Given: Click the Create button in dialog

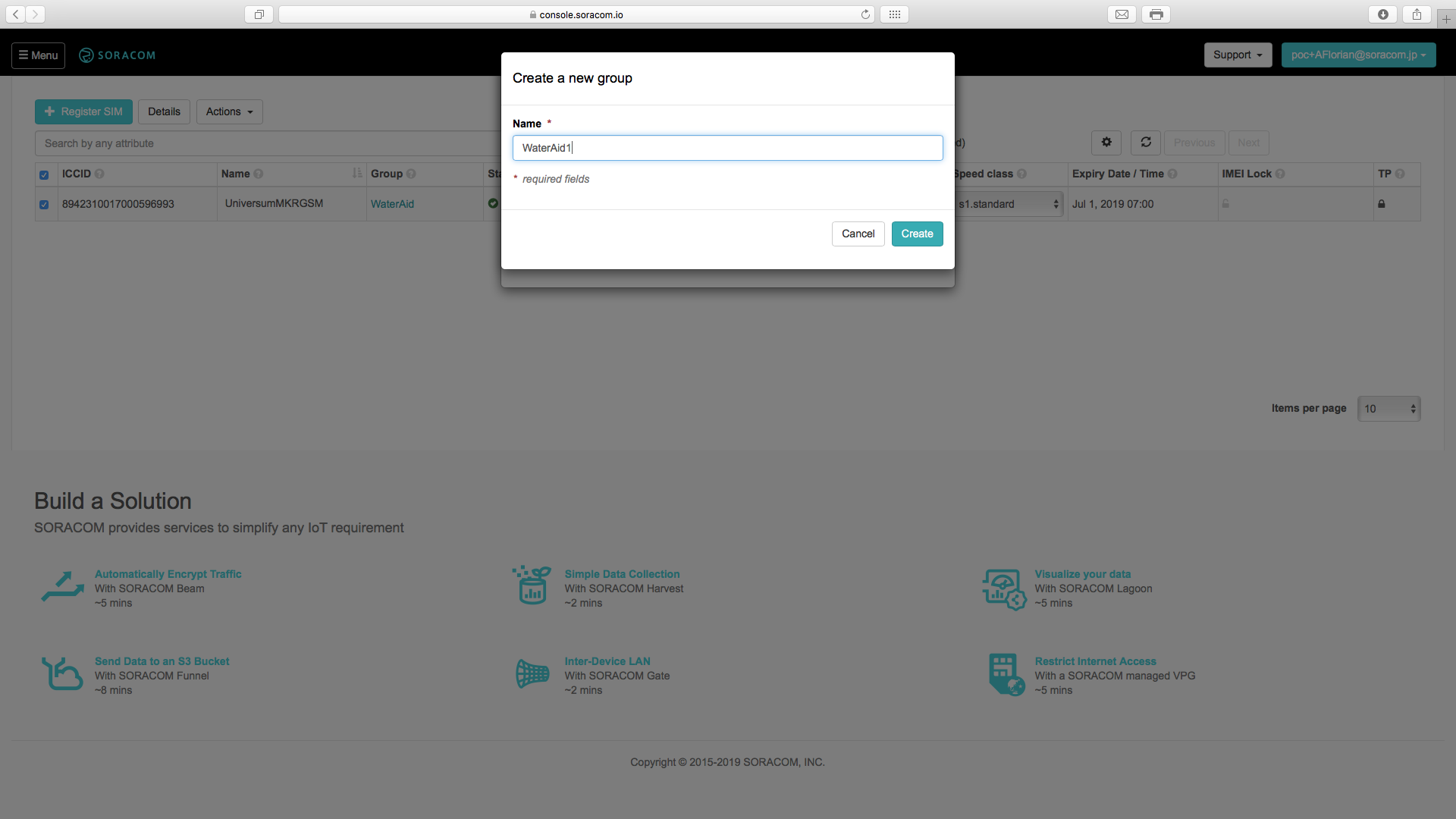Looking at the screenshot, I should [x=917, y=234].
